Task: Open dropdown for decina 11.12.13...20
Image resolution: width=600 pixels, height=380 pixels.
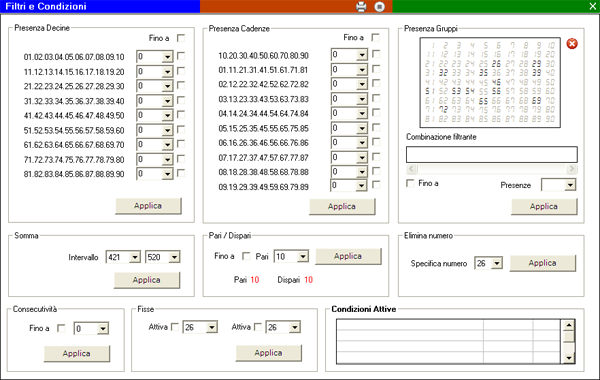Action: pyautogui.click(x=167, y=72)
